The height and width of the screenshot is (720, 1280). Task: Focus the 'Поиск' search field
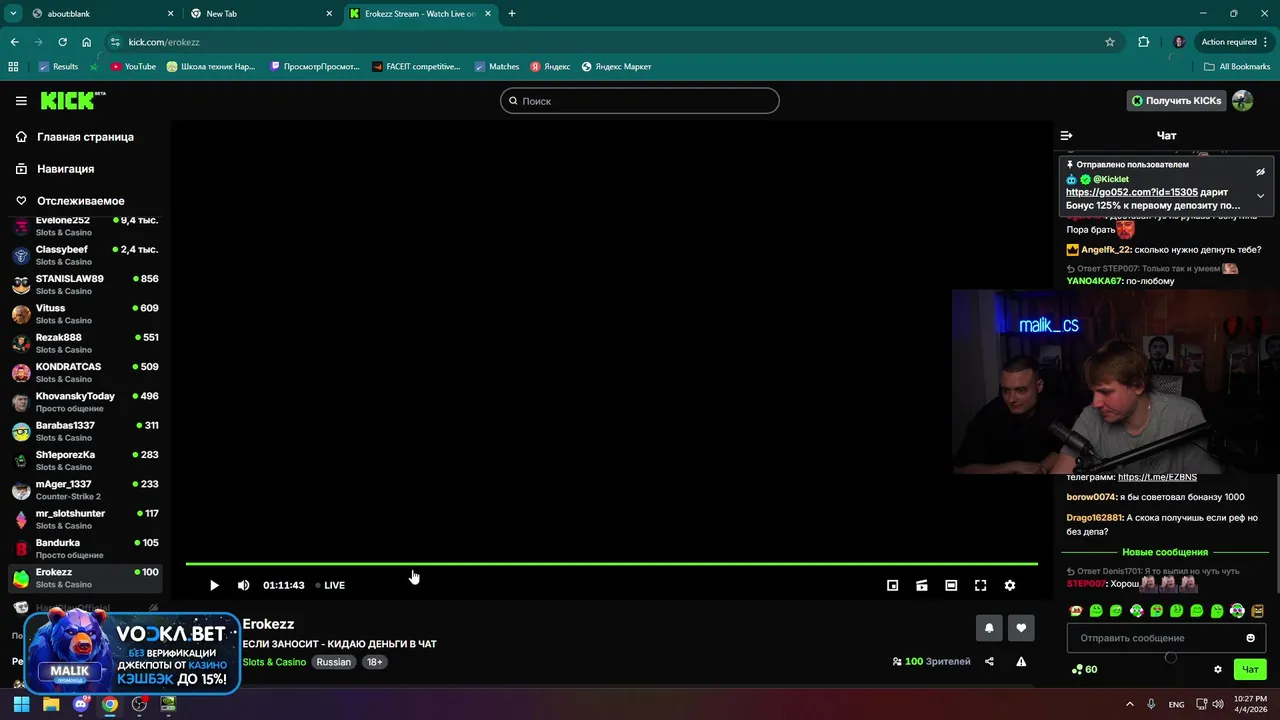(639, 101)
